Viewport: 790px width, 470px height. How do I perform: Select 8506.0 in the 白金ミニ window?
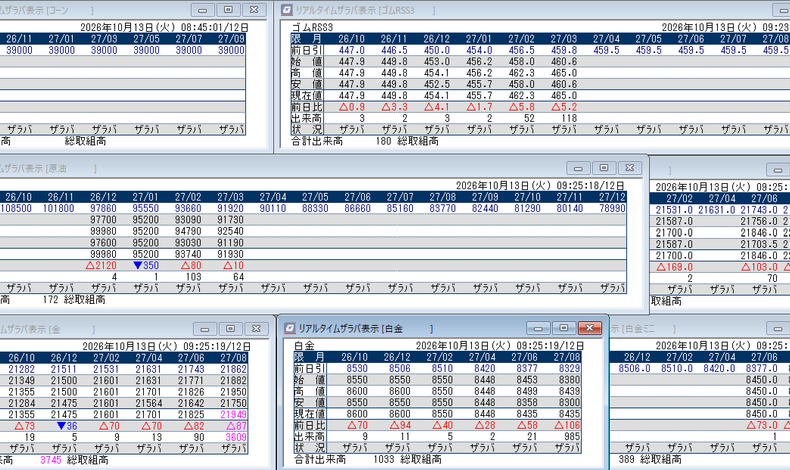[x=634, y=368]
